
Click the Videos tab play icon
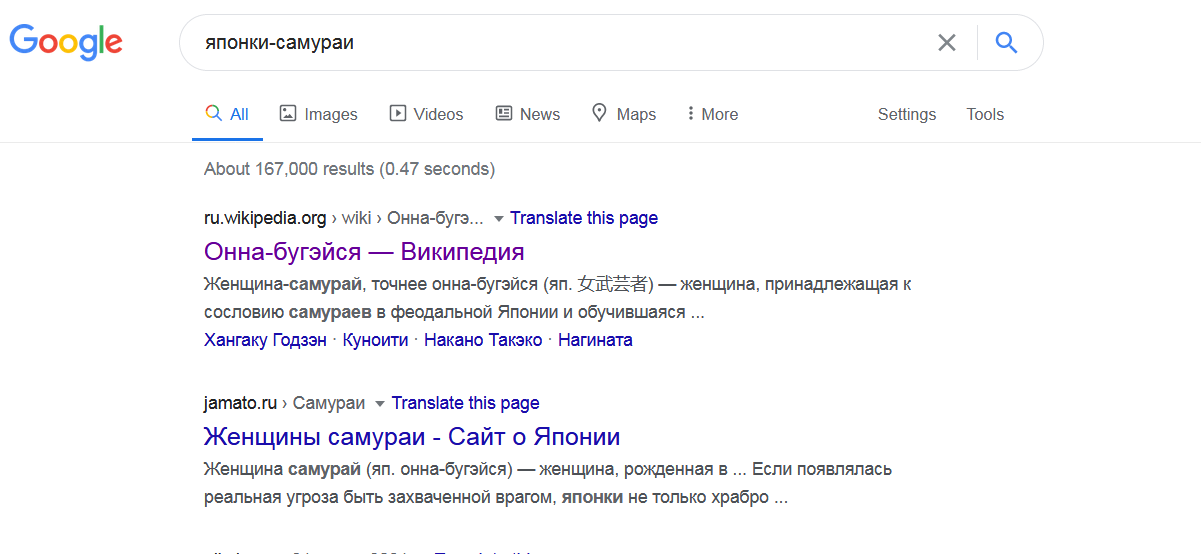tap(398, 114)
